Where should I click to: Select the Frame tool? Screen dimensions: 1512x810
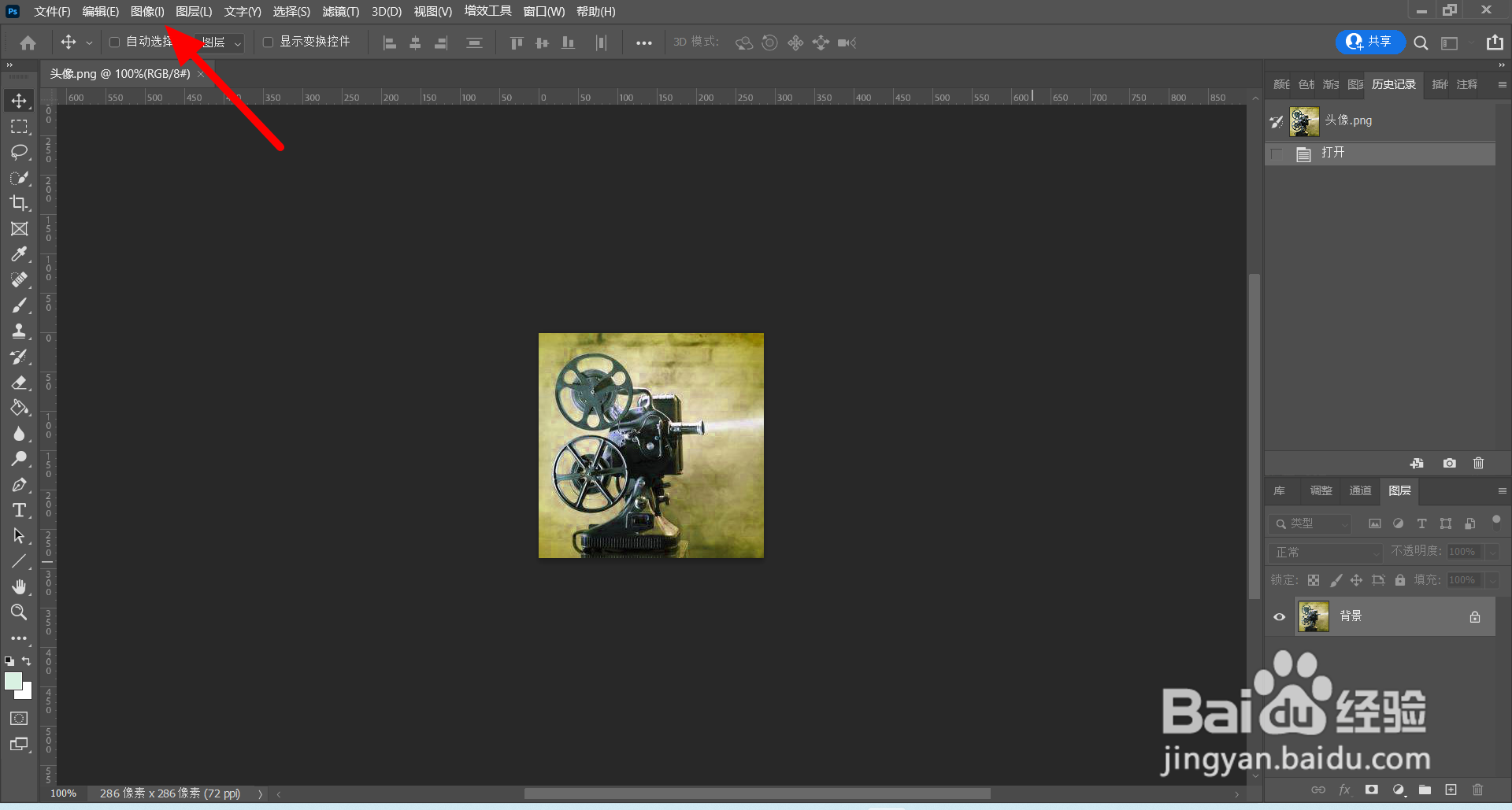point(19,229)
